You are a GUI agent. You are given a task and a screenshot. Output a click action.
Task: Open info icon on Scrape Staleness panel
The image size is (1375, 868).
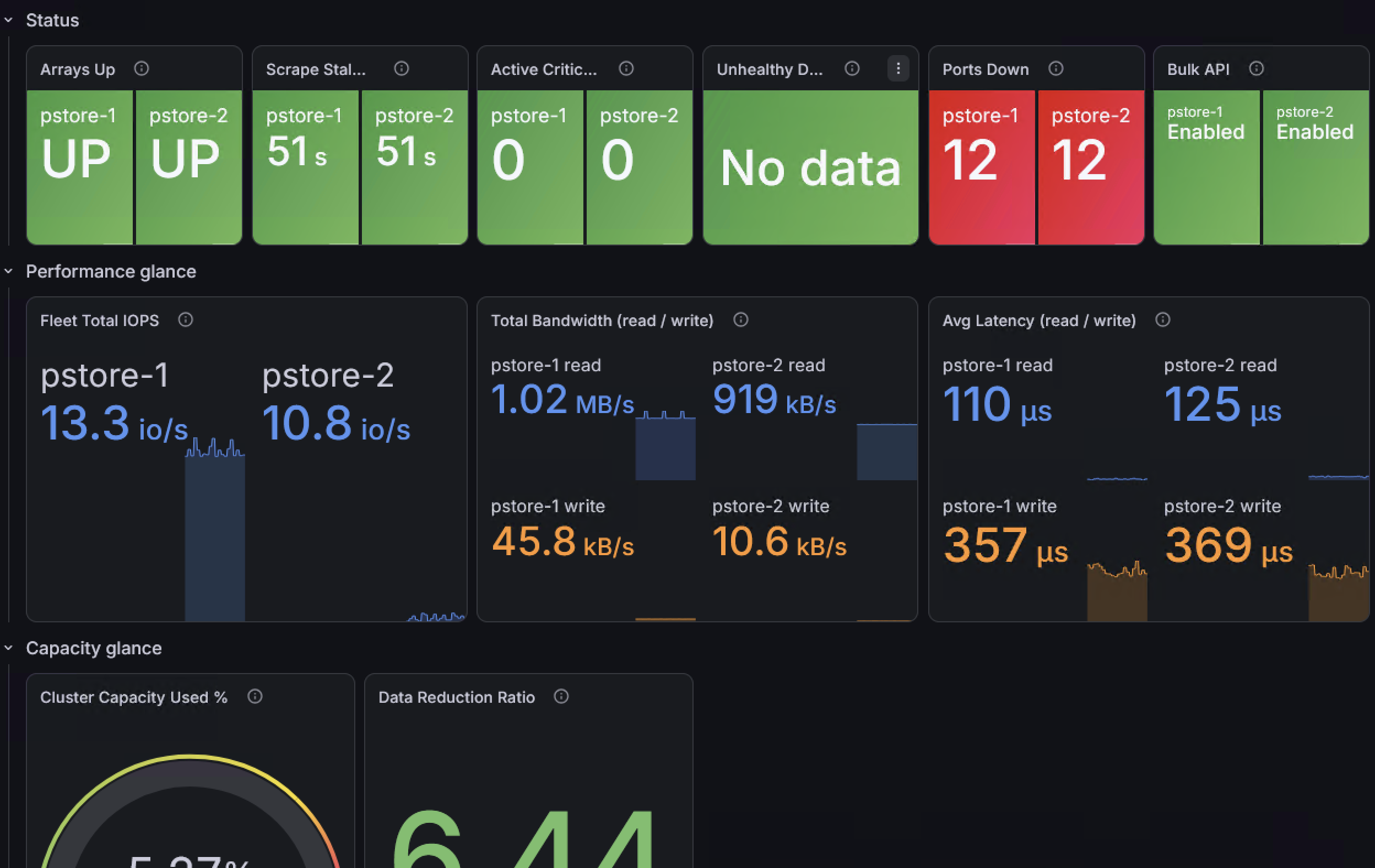(402, 68)
